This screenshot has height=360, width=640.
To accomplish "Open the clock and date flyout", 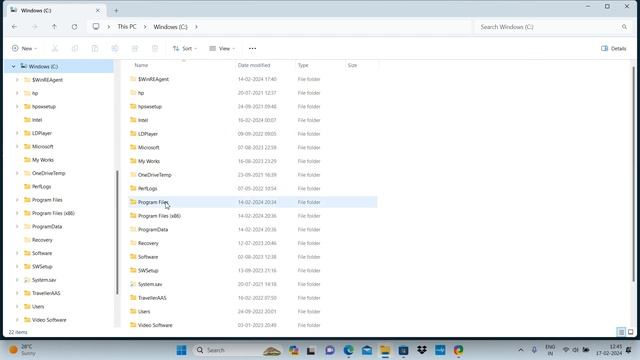I will click(609, 350).
